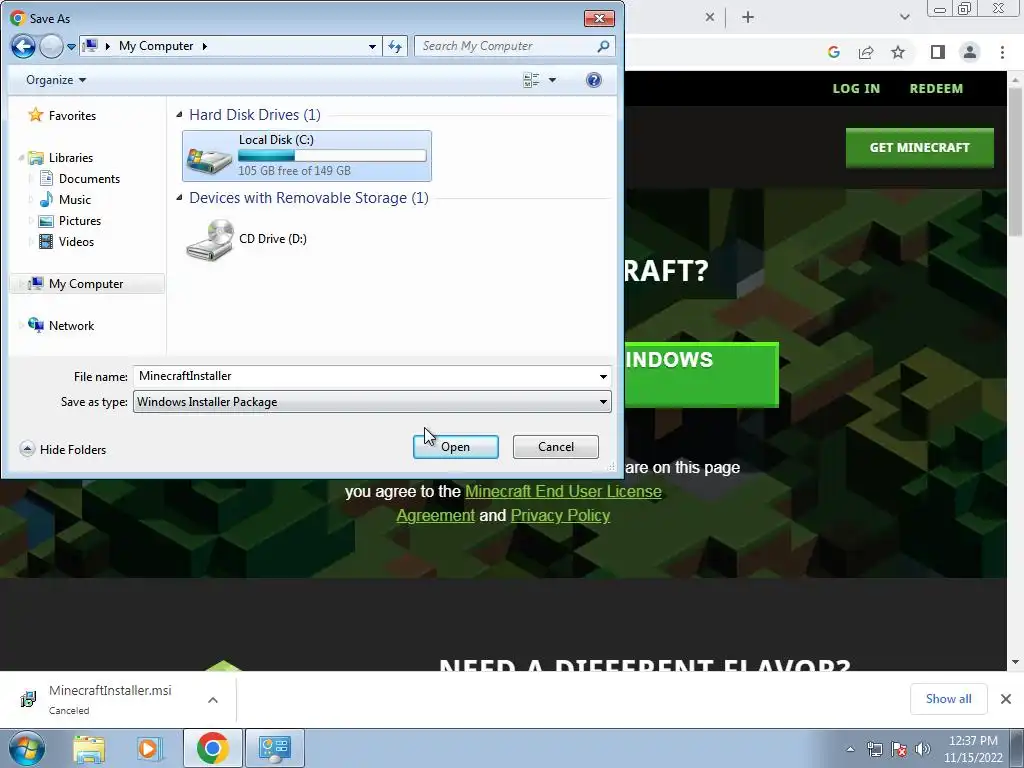This screenshot has height=768, width=1024.
Task: Bookmark this page with star icon
Action: pyautogui.click(x=898, y=52)
